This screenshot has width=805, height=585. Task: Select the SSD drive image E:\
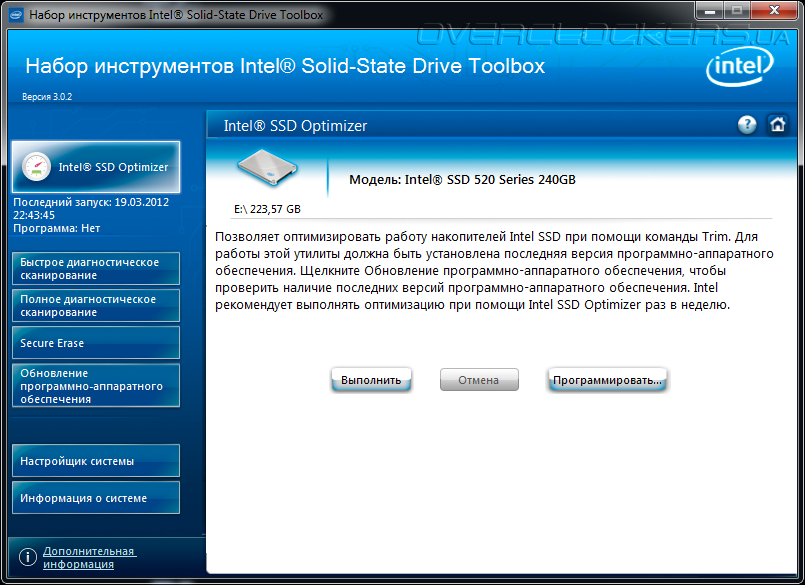pyautogui.click(x=267, y=167)
